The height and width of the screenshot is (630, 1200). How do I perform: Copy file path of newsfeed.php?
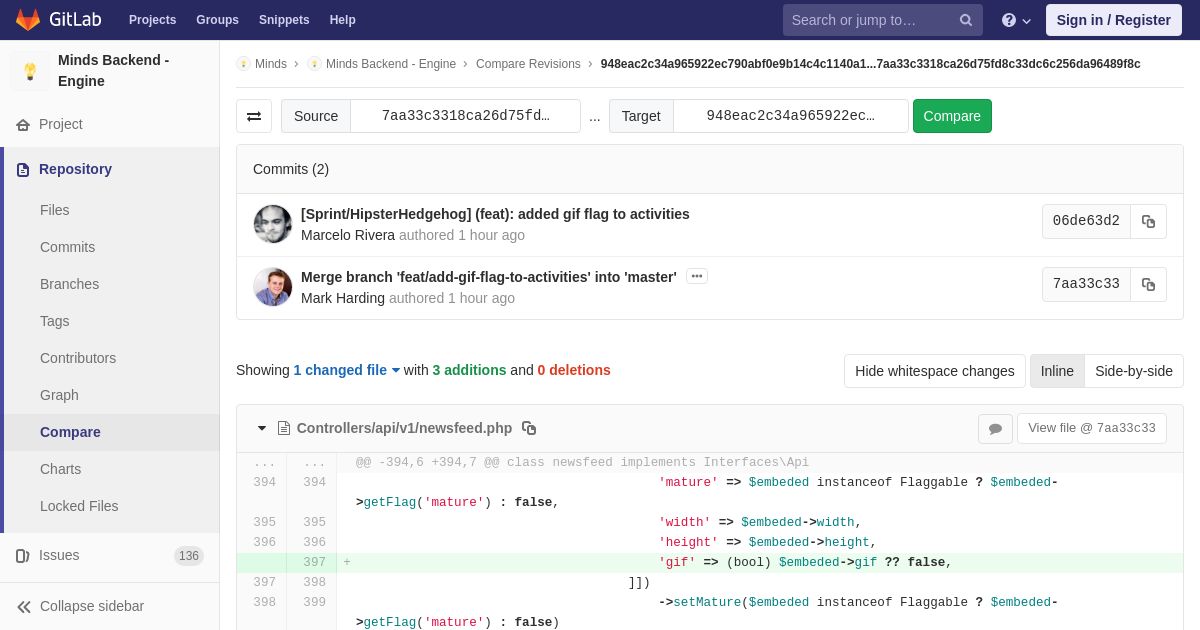(529, 428)
